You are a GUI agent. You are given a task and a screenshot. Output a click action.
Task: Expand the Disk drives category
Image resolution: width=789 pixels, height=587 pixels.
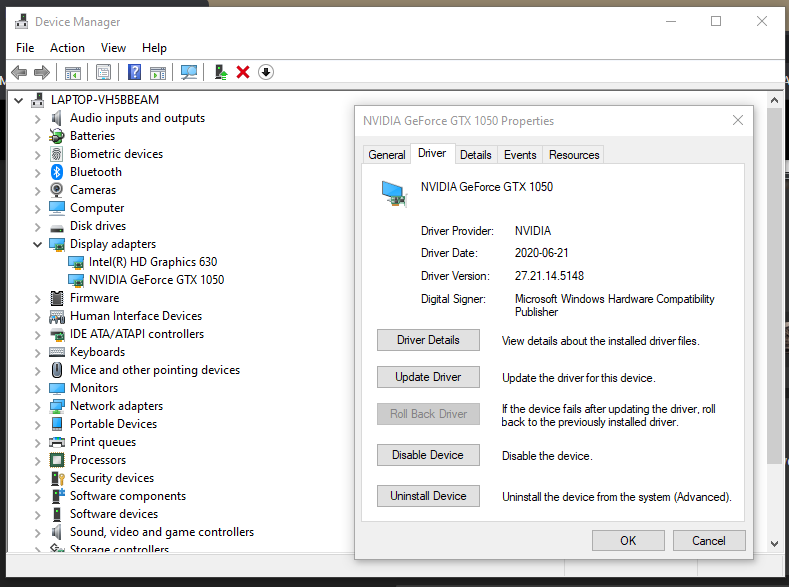pos(37,227)
